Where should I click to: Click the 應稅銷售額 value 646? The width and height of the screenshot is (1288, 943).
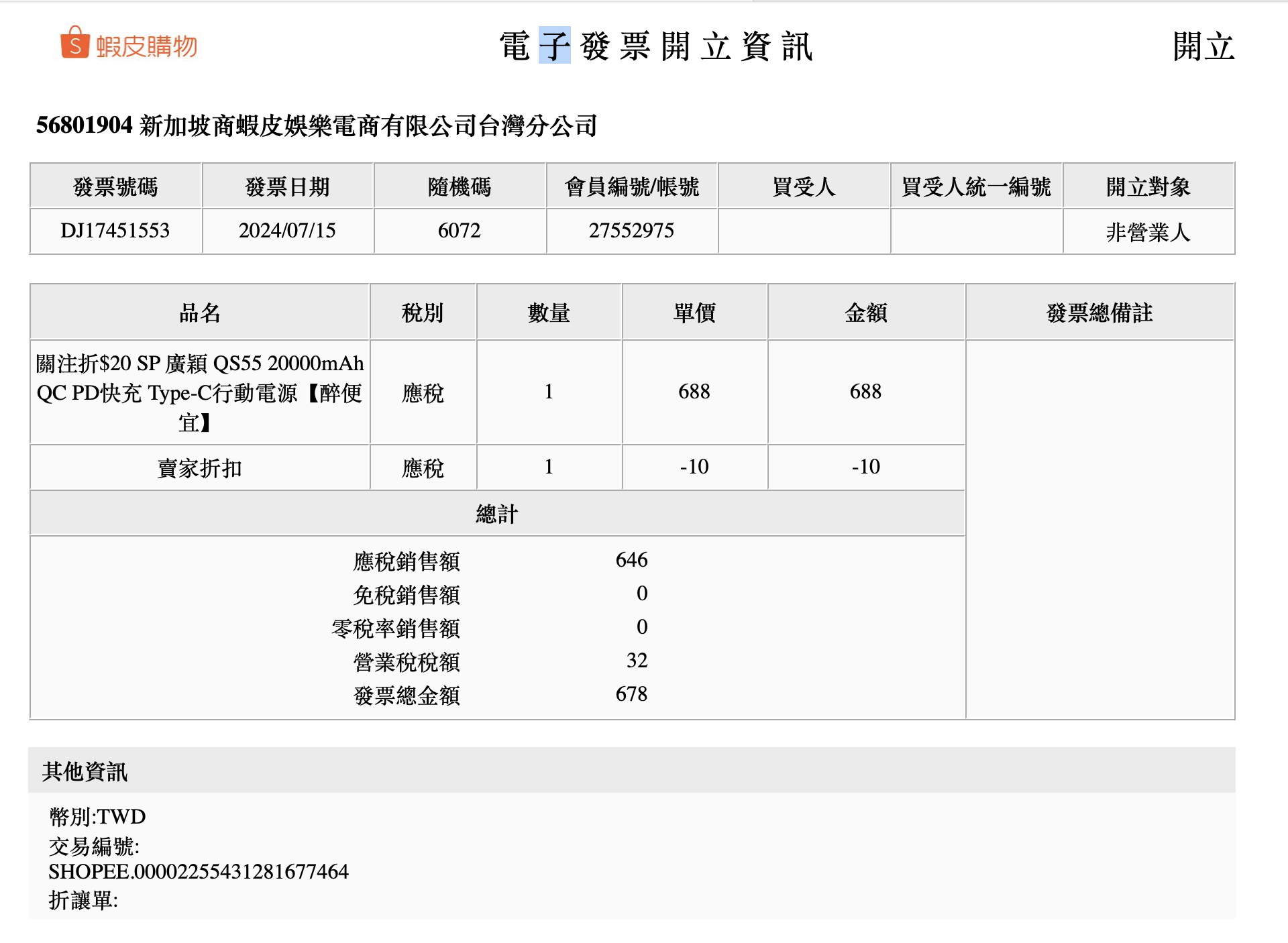tap(631, 560)
